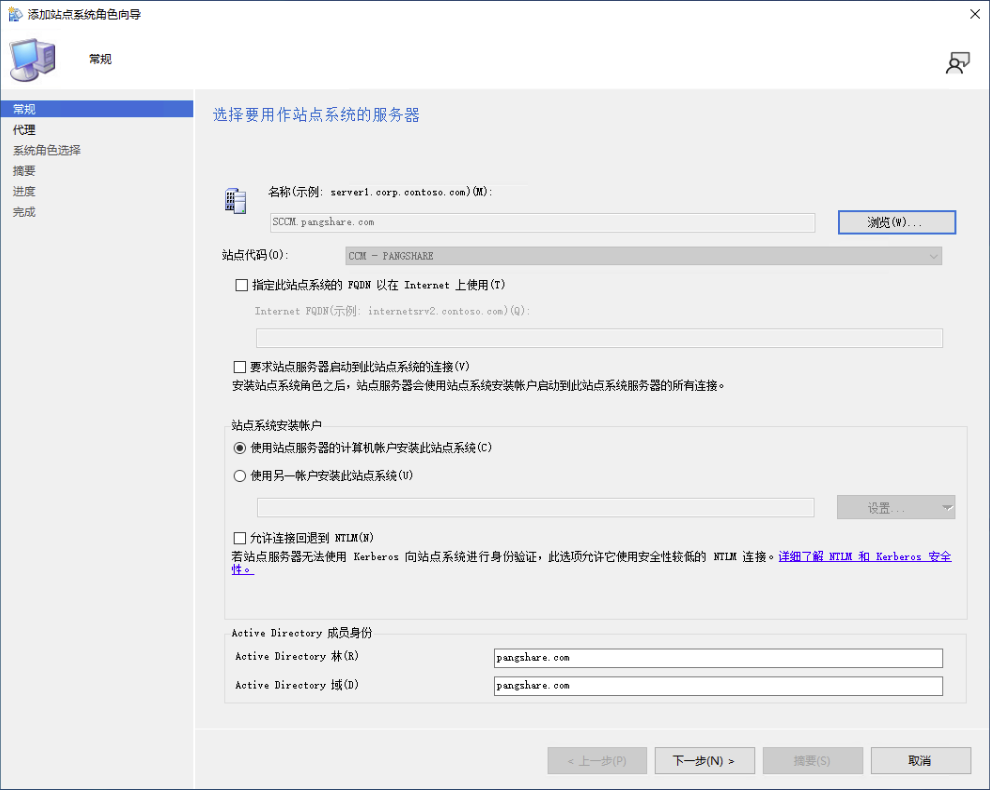Click the Active Directory 成员身份 group label

point(302,633)
